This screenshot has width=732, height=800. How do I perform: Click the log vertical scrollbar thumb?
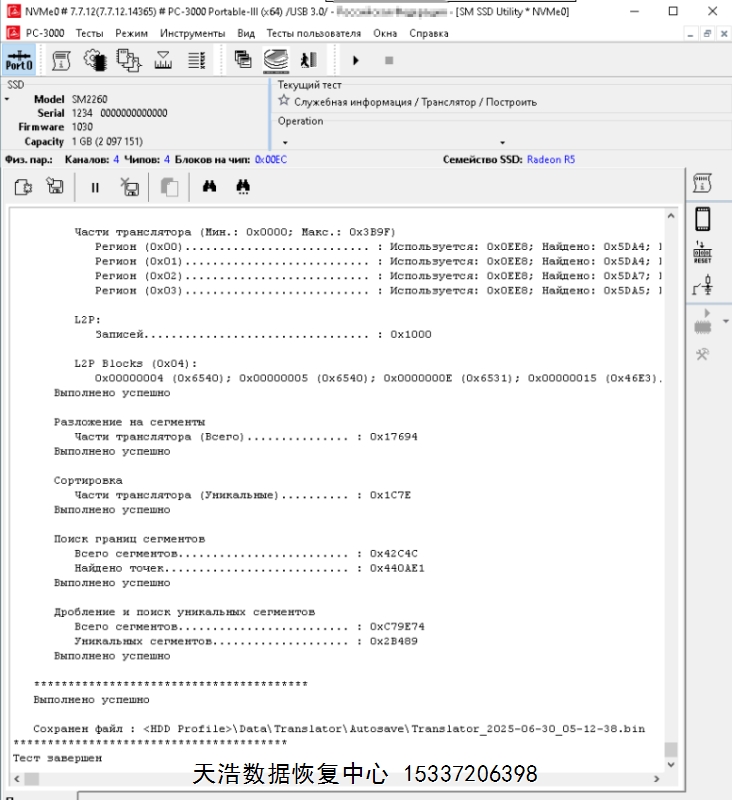671,749
